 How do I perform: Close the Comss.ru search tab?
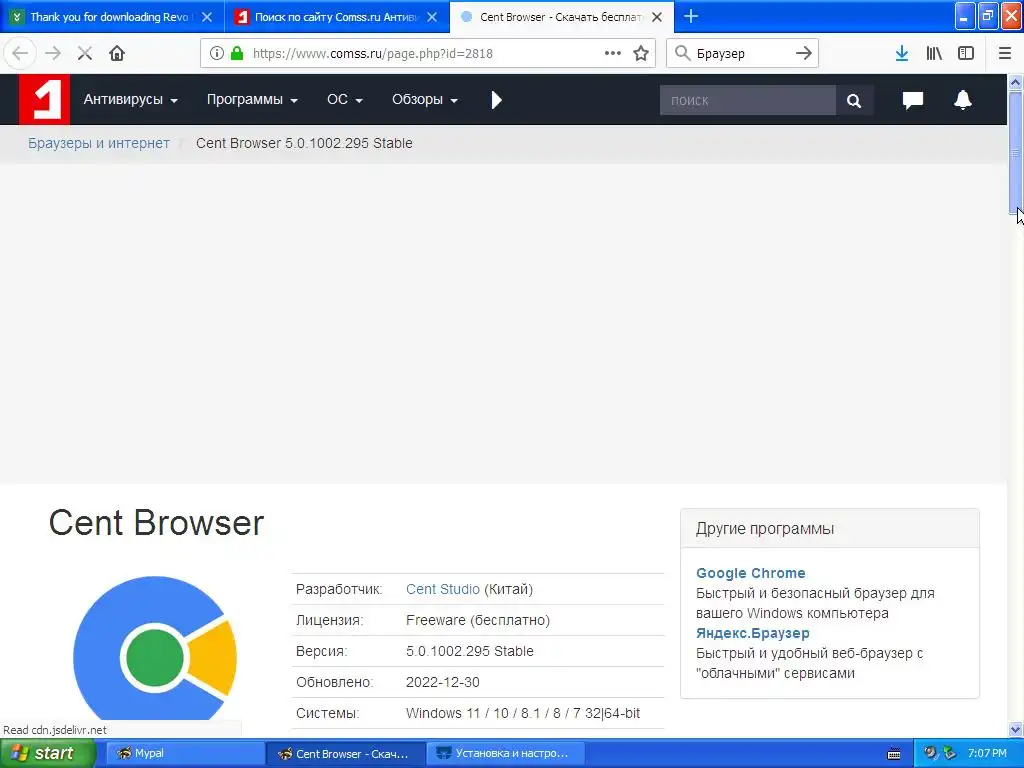pyautogui.click(x=432, y=17)
